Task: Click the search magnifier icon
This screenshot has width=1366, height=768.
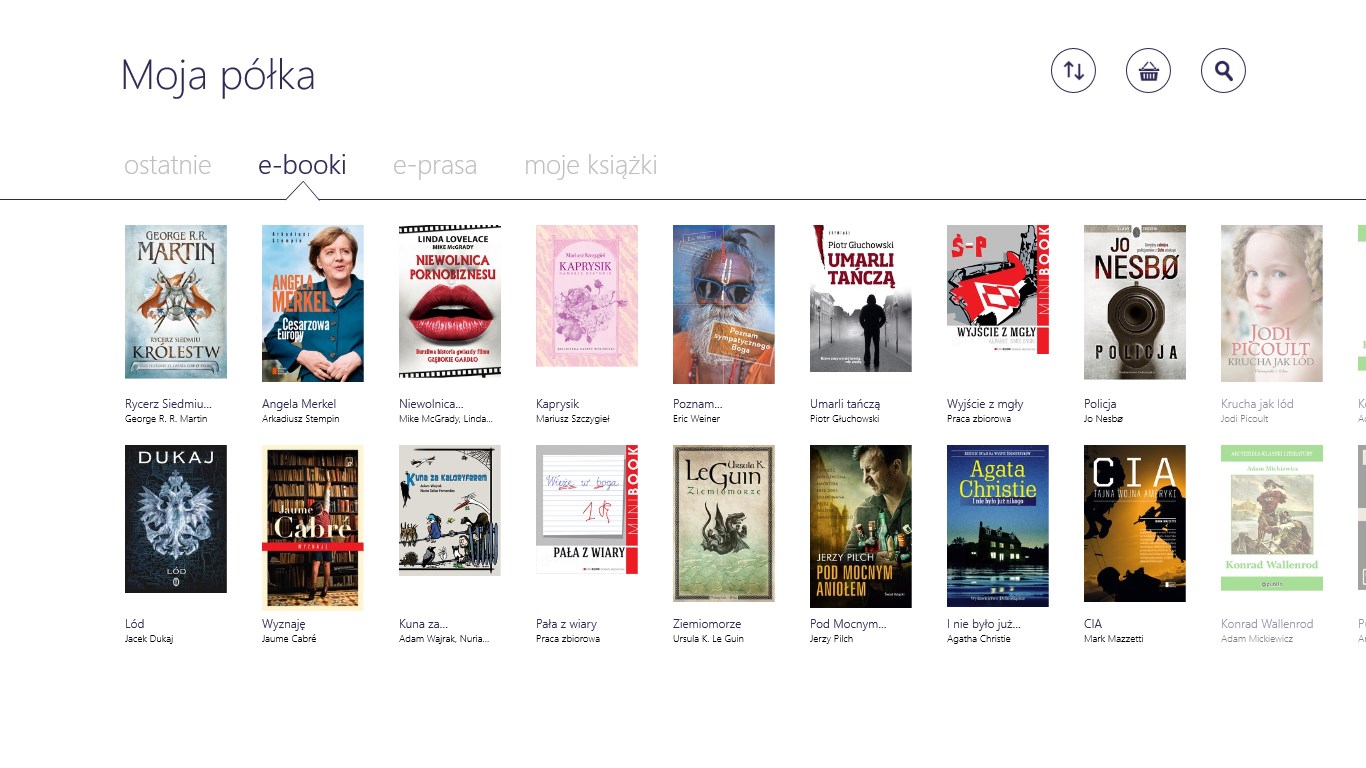Action: point(1223,71)
